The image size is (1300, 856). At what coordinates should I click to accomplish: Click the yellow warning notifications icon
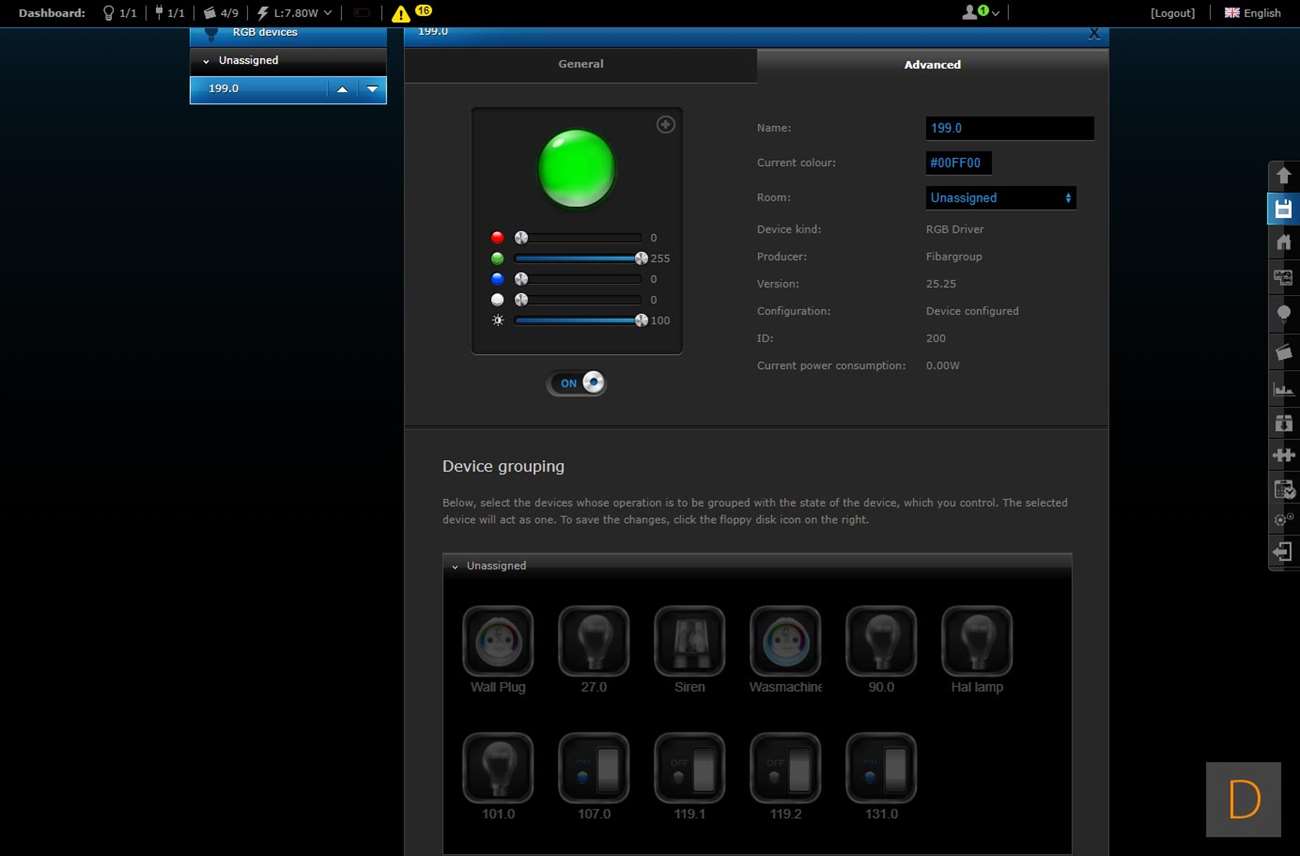401,14
